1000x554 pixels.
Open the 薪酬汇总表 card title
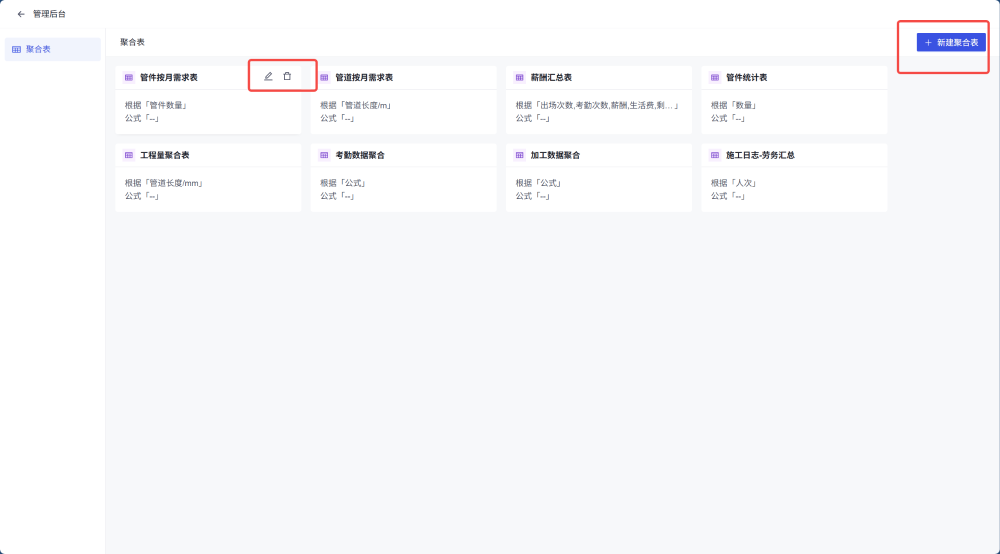tap(552, 77)
